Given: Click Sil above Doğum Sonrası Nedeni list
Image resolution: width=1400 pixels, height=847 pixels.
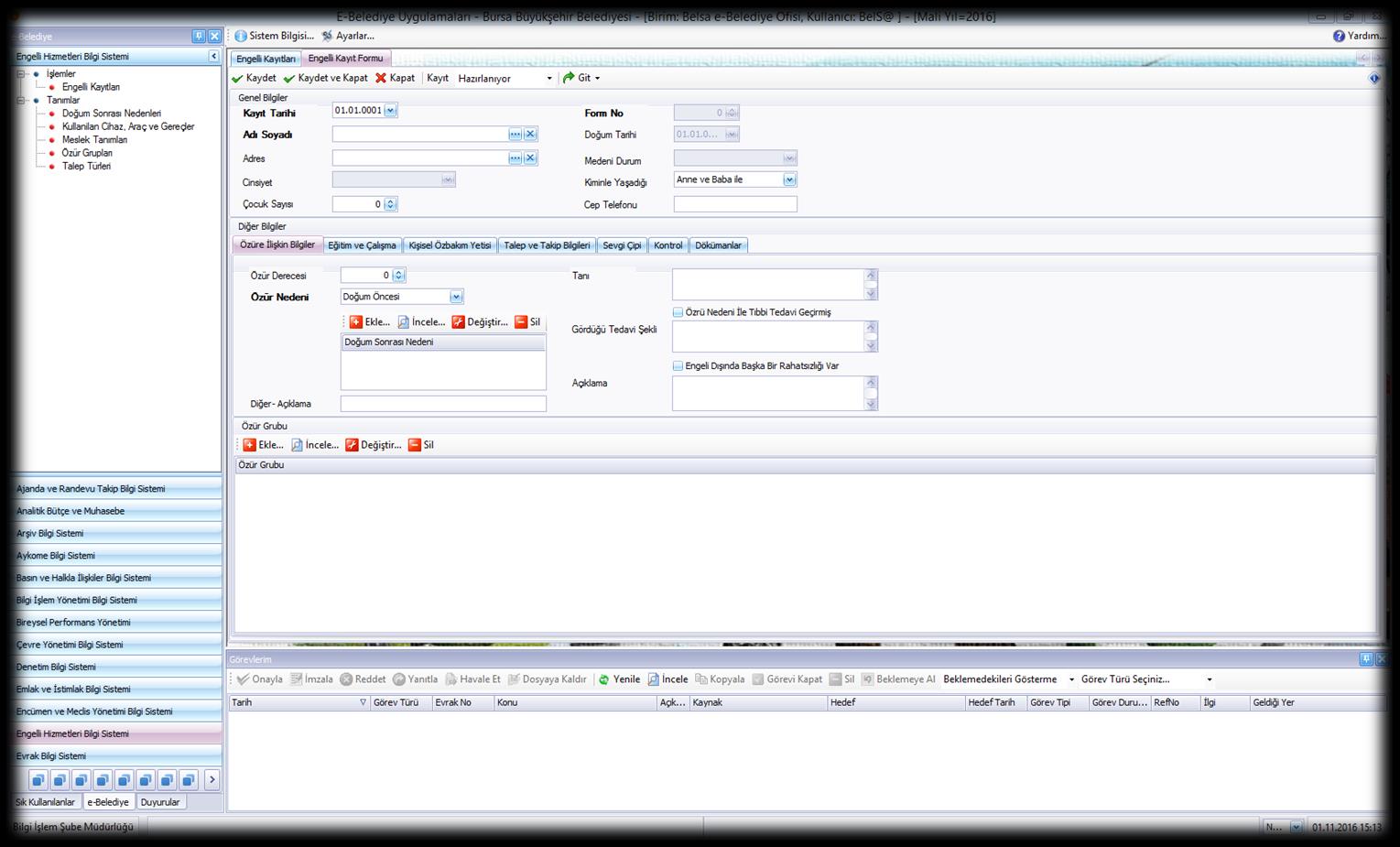Looking at the screenshot, I should pos(527,322).
